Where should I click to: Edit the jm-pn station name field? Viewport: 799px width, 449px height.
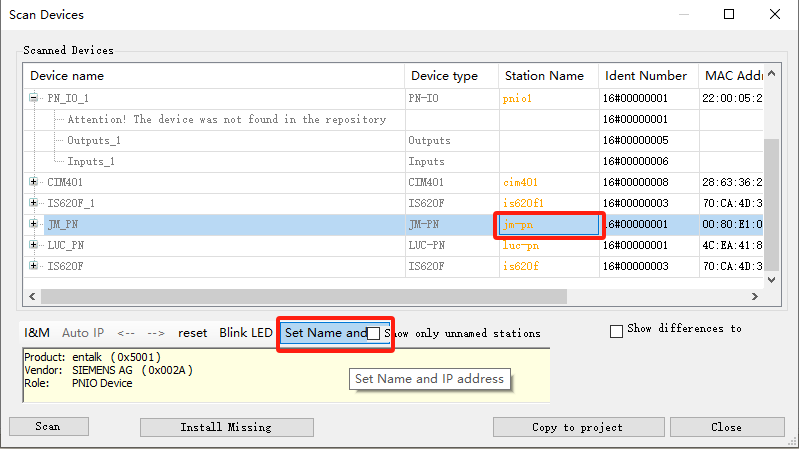pyautogui.click(x=548, y=225)
